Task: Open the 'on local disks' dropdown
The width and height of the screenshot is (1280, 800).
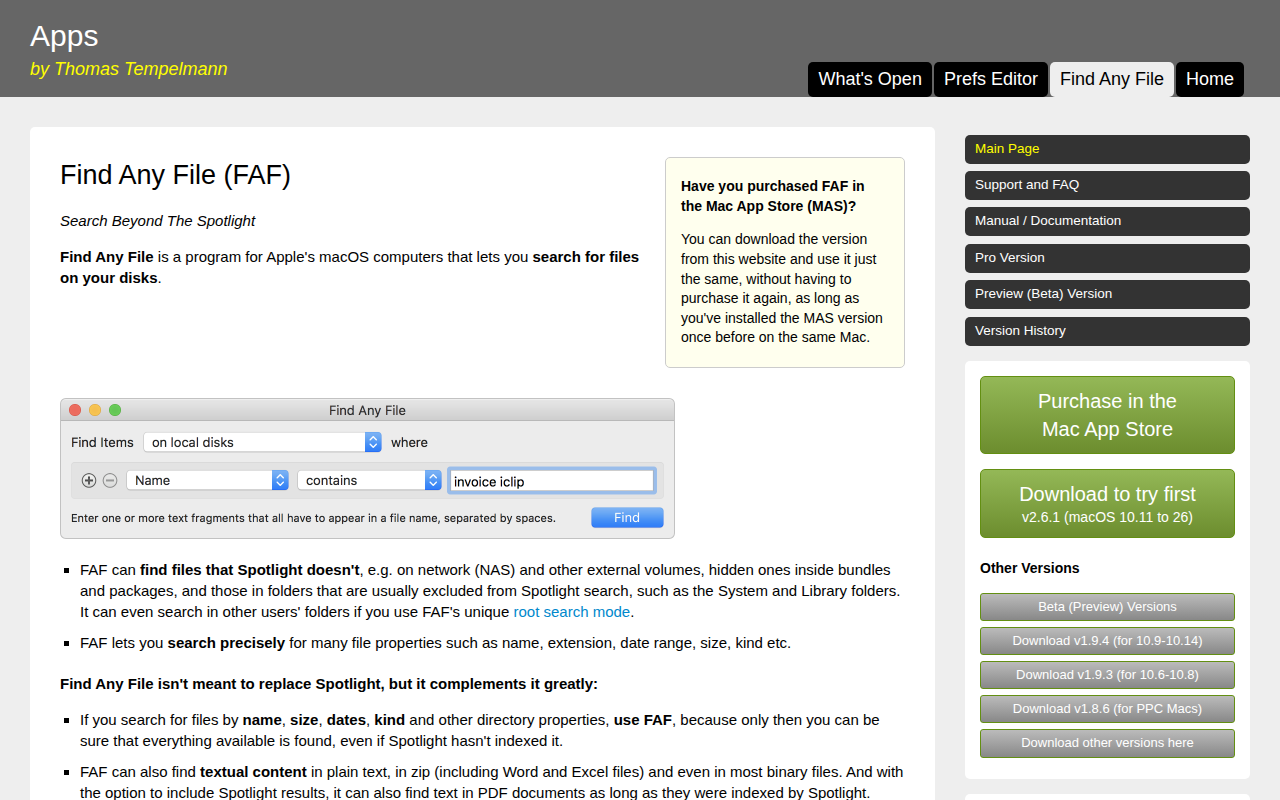Action: click(x=262, y=442)
